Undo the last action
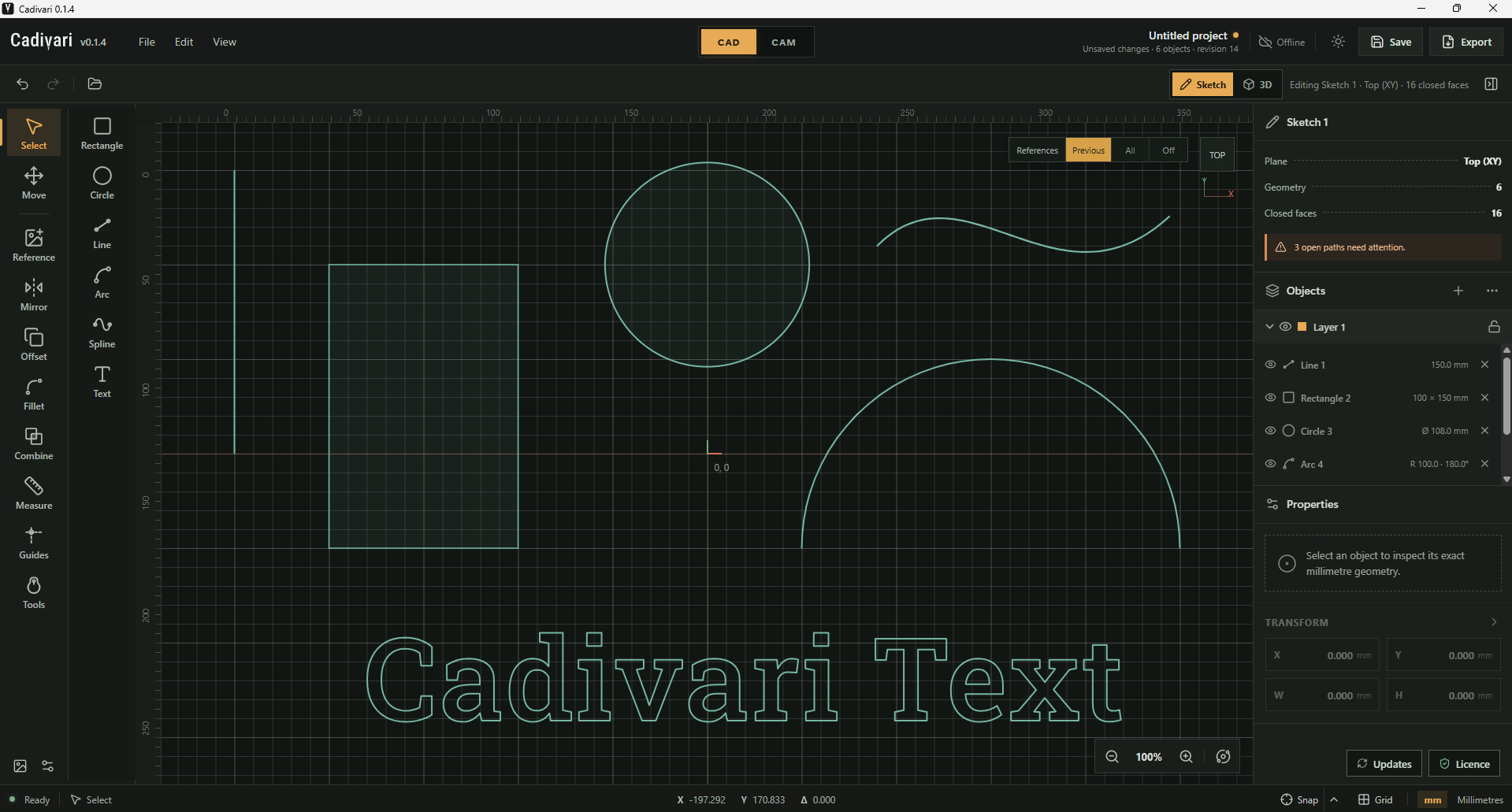 point(22,83)
